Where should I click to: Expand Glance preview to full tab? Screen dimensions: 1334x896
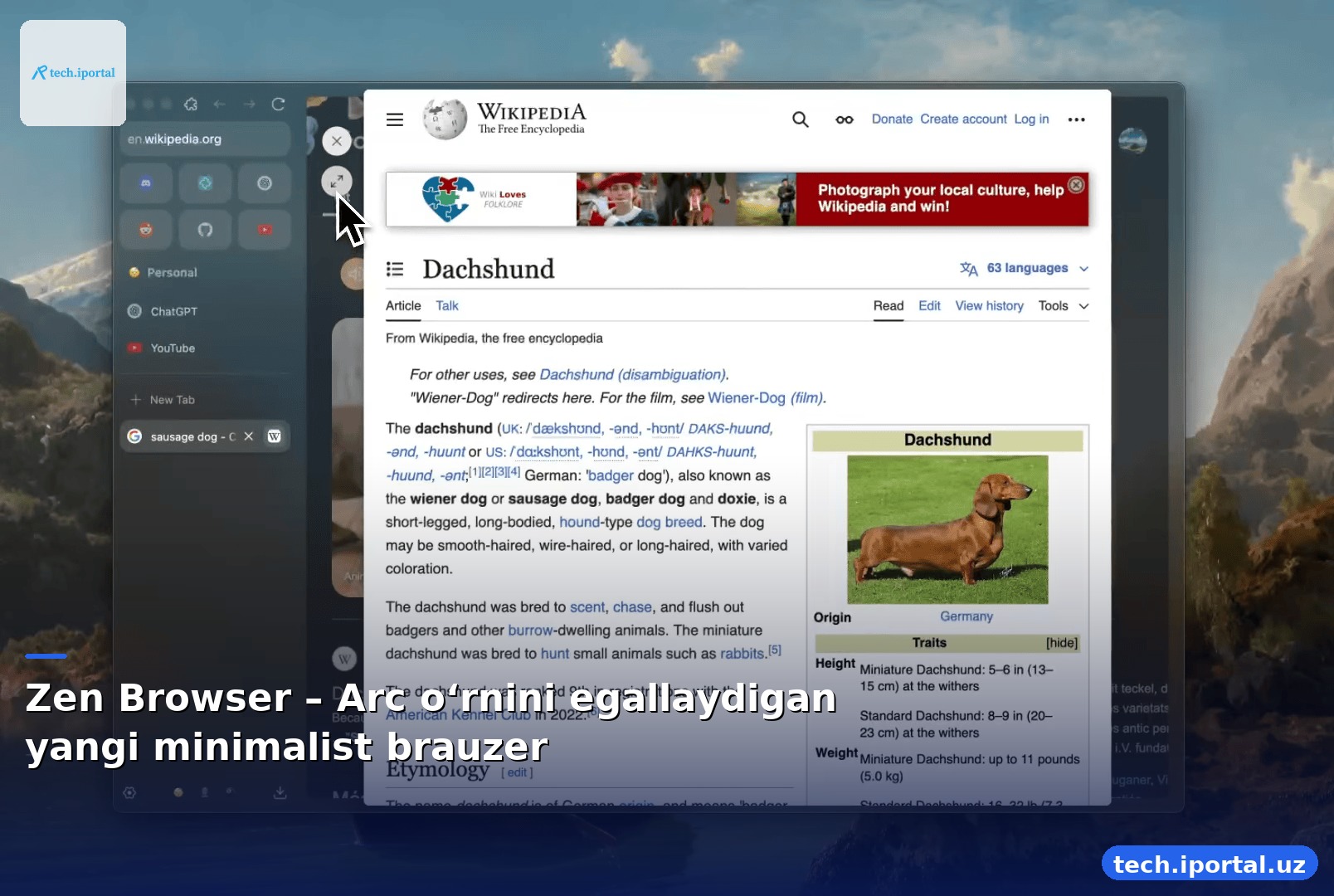pyautogui.click(x=337, y=182)
